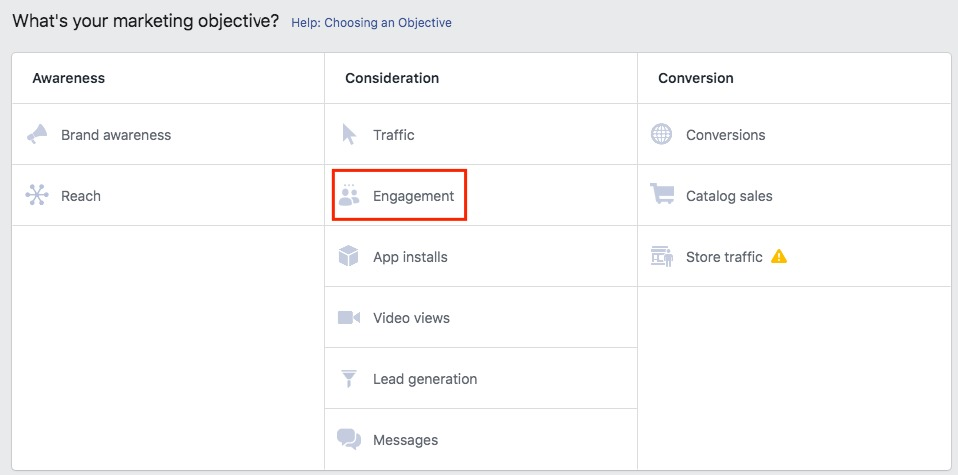The image size is (958, 475).
Task: Choose the Messages objective
Action: coord(405,440)
